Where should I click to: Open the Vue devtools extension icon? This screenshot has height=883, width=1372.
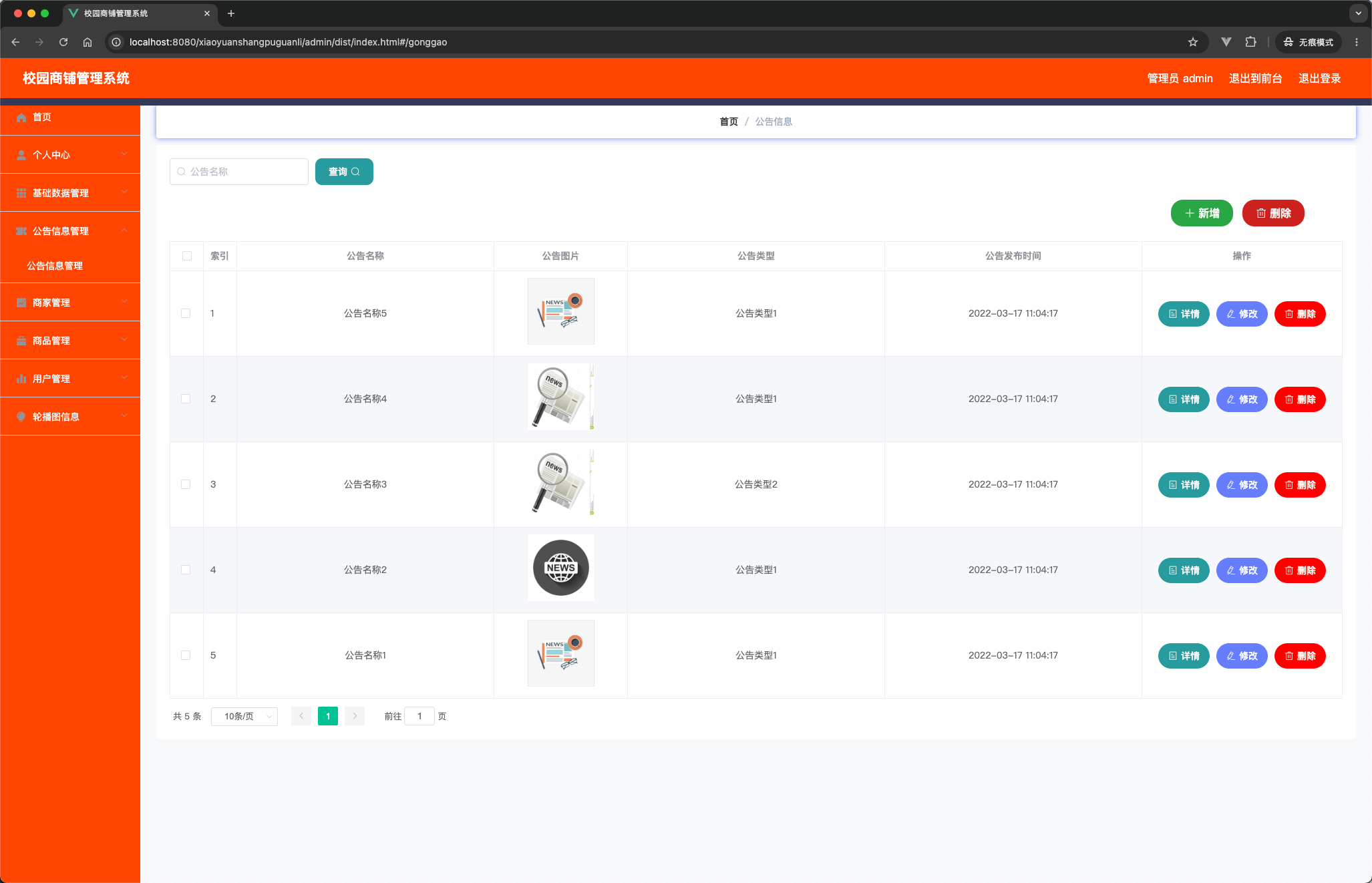click(1226, 42)
